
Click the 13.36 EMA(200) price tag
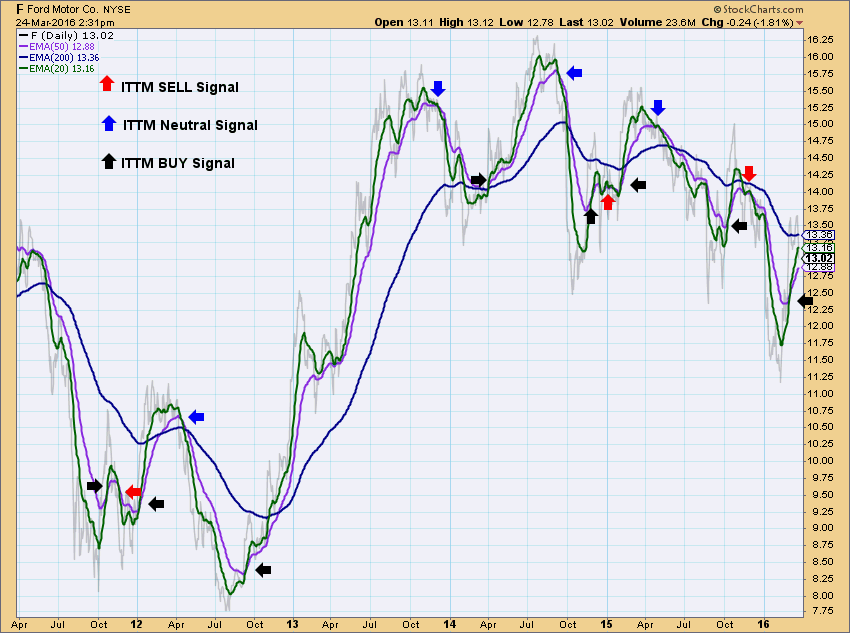(x=818, y=235)
